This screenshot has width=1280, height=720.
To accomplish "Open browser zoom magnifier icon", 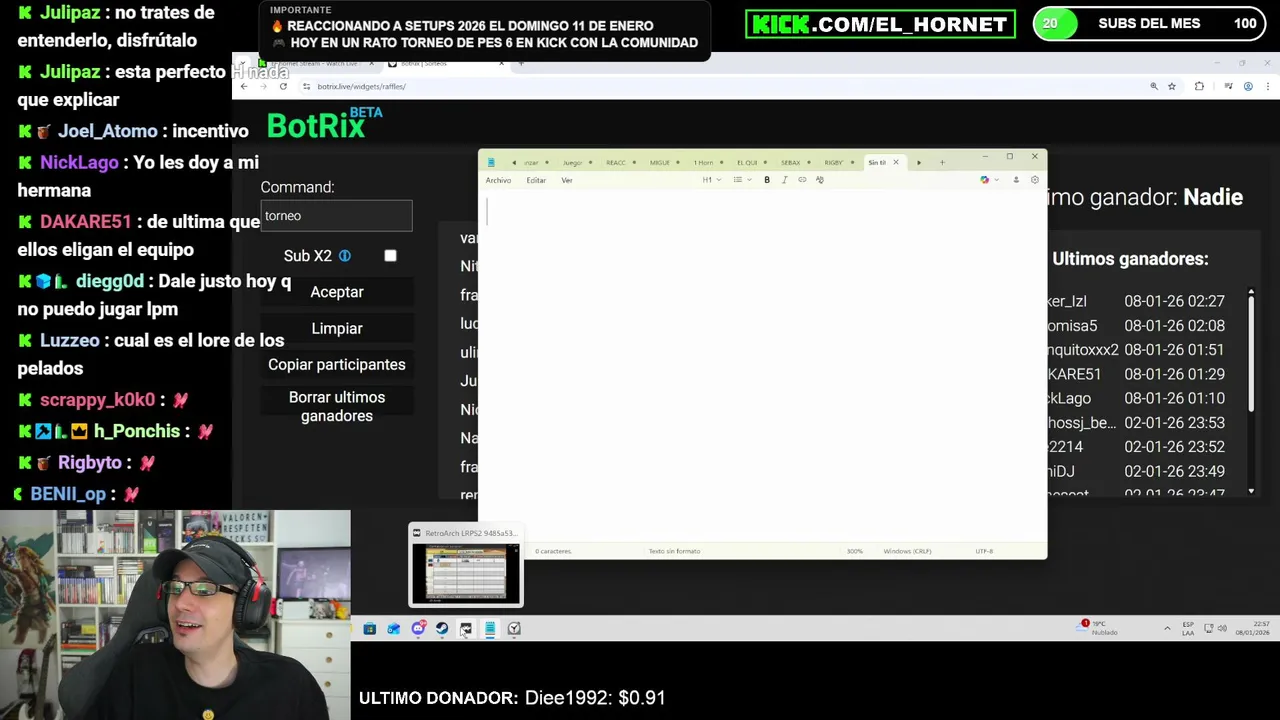I will click(x=1154, y=87).
